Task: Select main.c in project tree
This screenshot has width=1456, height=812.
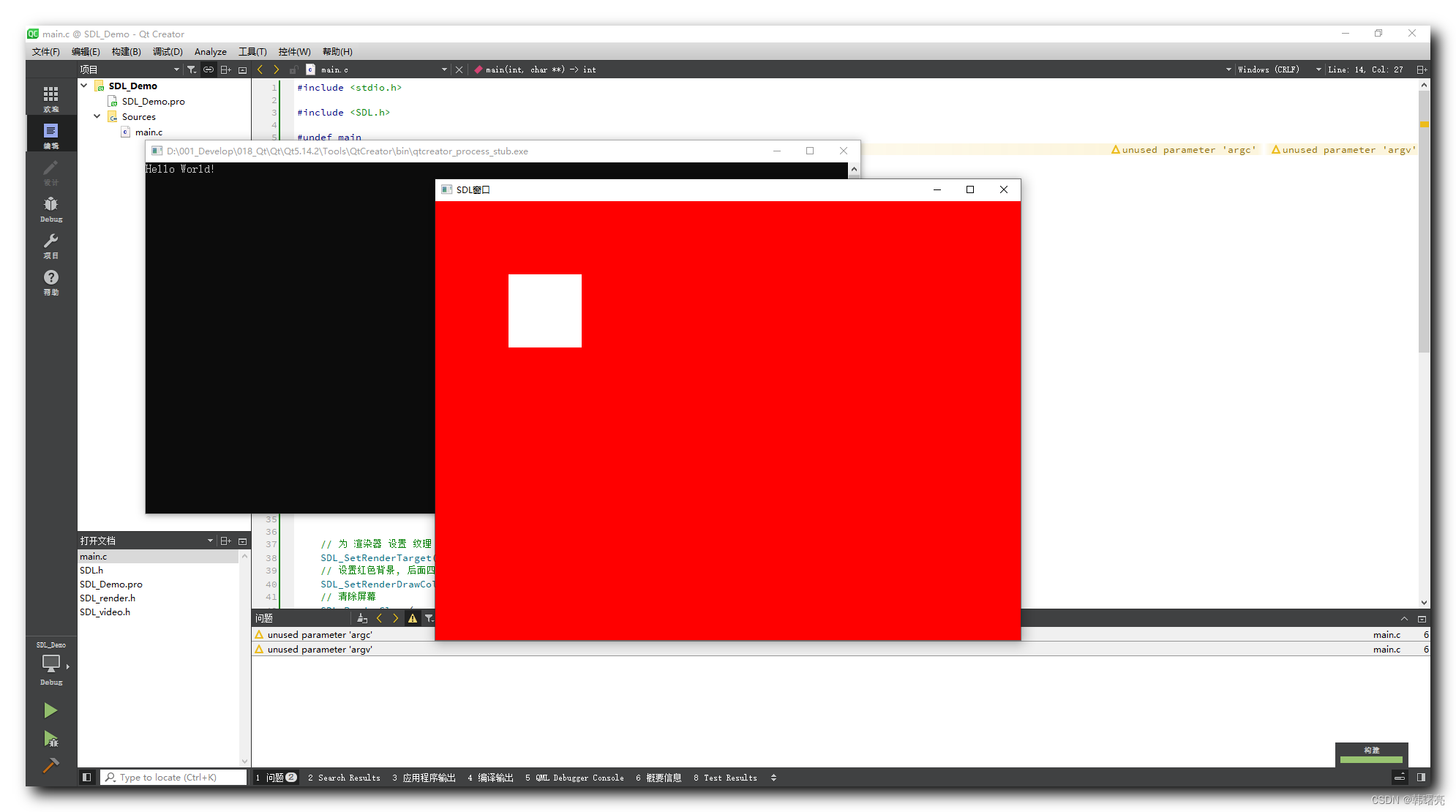Action: (x=149, y=132)
